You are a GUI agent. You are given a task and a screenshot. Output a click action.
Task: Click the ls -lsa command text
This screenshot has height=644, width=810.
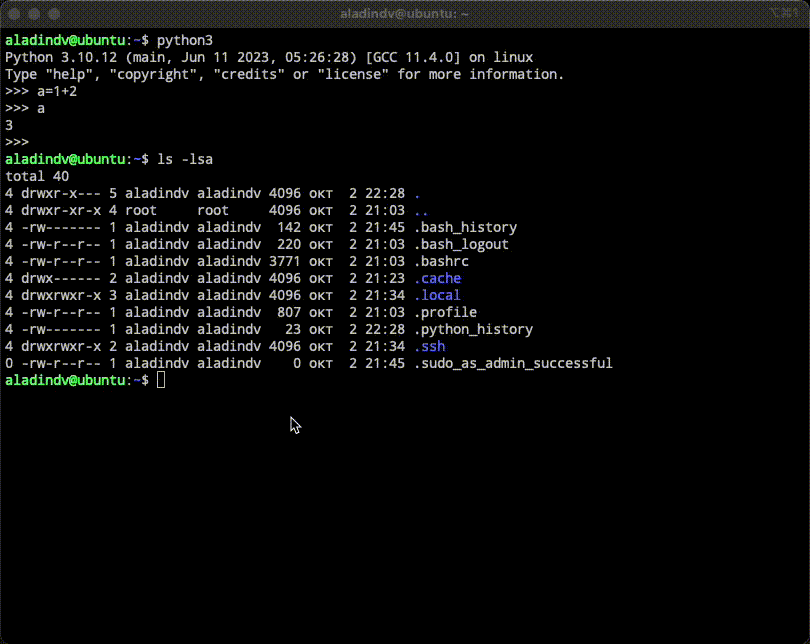(x=185, y=159)
